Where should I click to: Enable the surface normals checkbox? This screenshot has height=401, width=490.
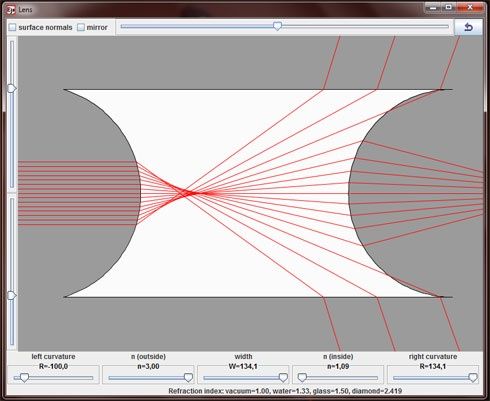[12, 27]
